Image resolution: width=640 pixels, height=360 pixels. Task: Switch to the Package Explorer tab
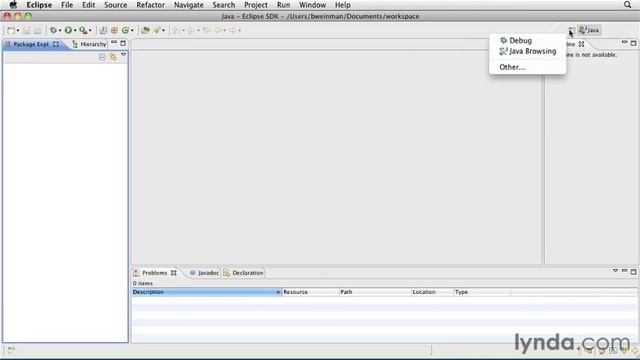32,44
